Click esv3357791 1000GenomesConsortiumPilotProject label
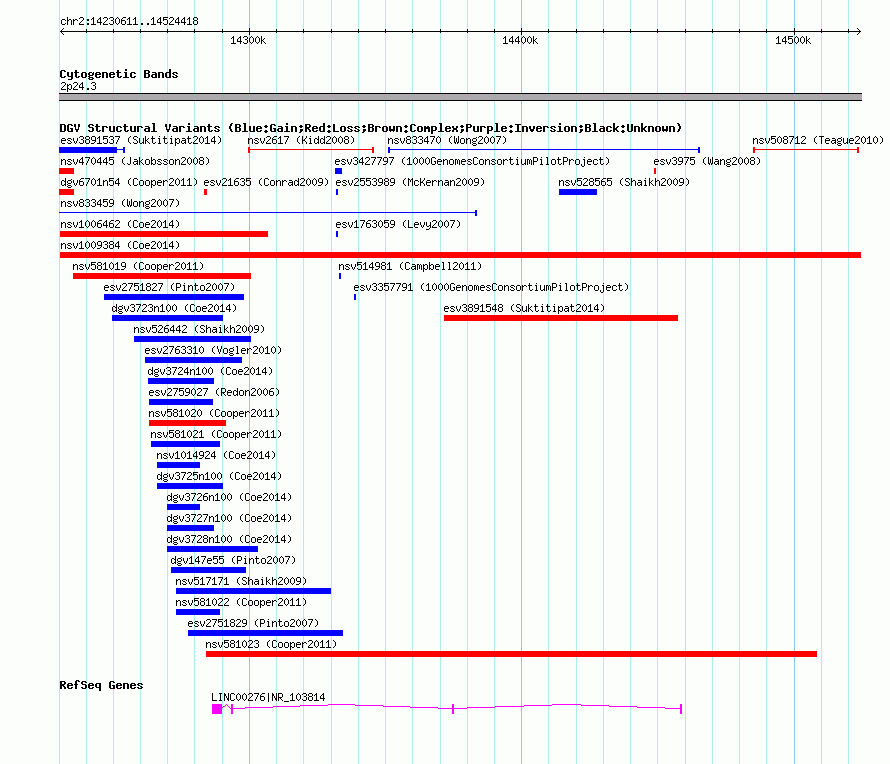Screen dimensions: 890x764 [x=491, y=287]
